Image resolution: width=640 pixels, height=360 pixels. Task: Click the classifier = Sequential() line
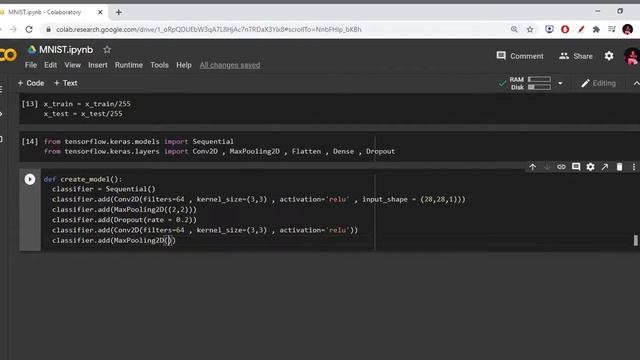point(104,189)
